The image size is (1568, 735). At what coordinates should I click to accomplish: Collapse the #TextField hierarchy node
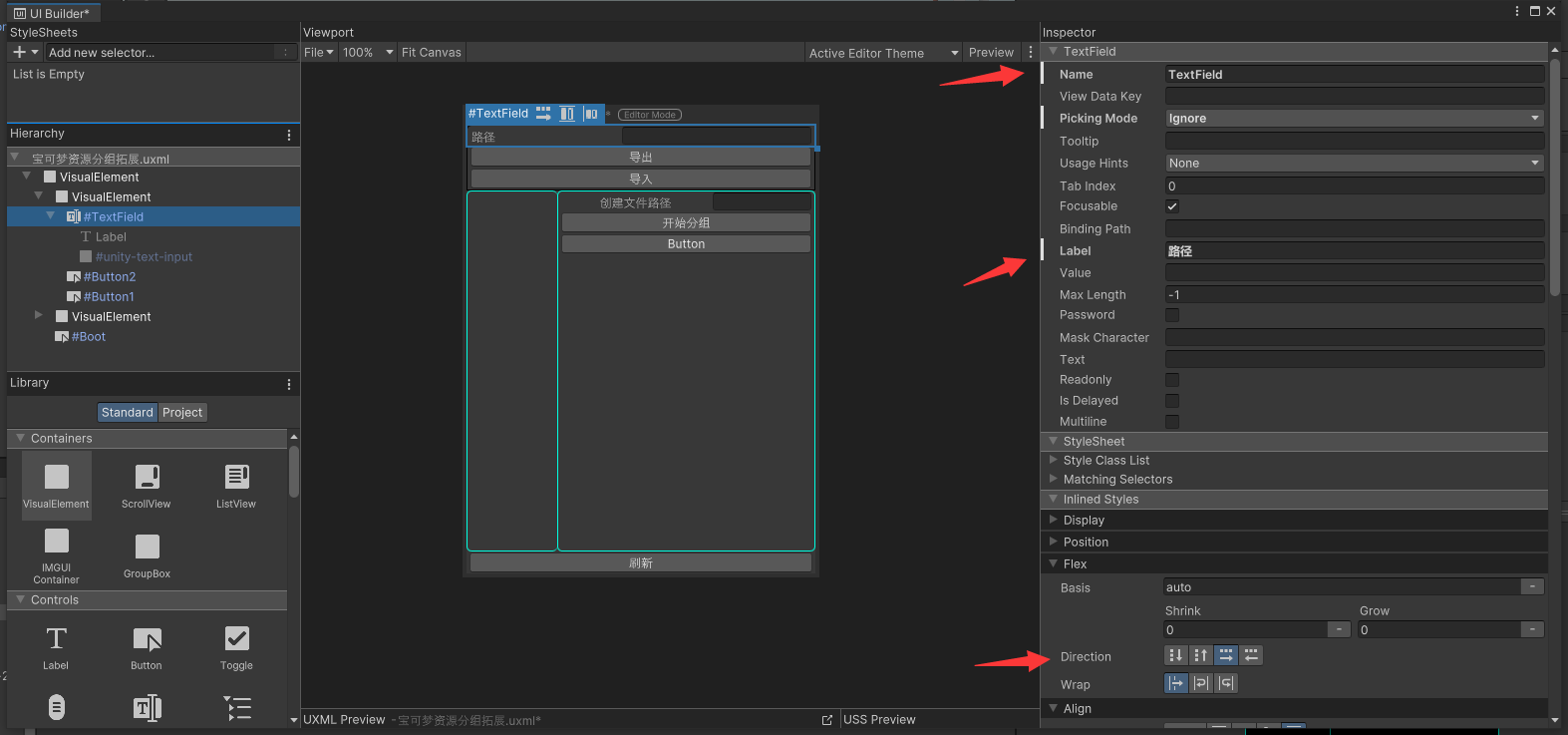click(51, 216)
